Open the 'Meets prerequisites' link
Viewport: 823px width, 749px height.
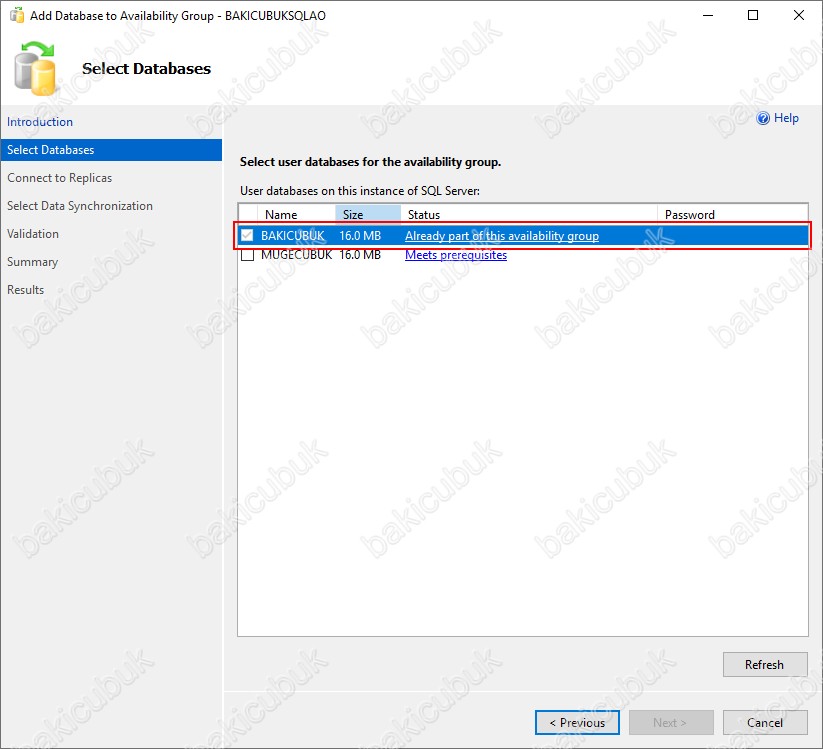[456, 255]
